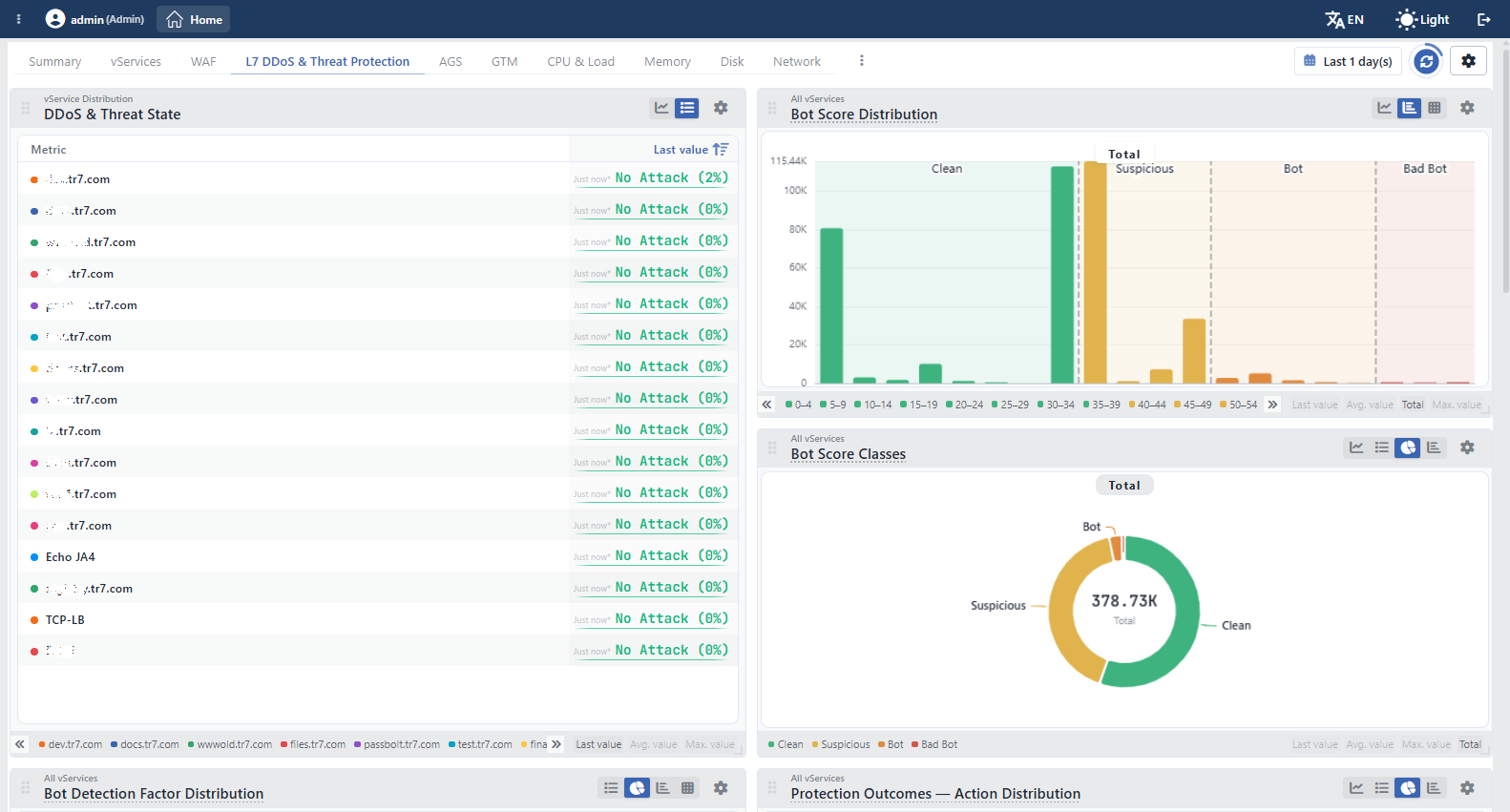Click the No Attack (2%) value
This screenshot has height=812, width=1510.
[x=672, y=177]
